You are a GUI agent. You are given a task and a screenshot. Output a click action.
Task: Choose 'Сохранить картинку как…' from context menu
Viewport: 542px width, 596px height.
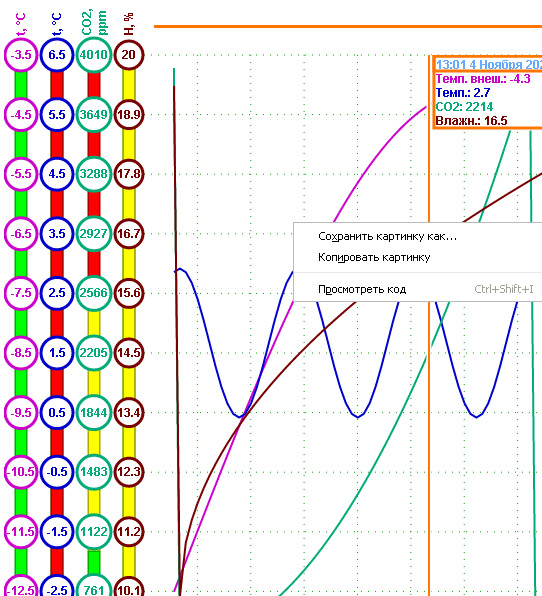point(387,236)
